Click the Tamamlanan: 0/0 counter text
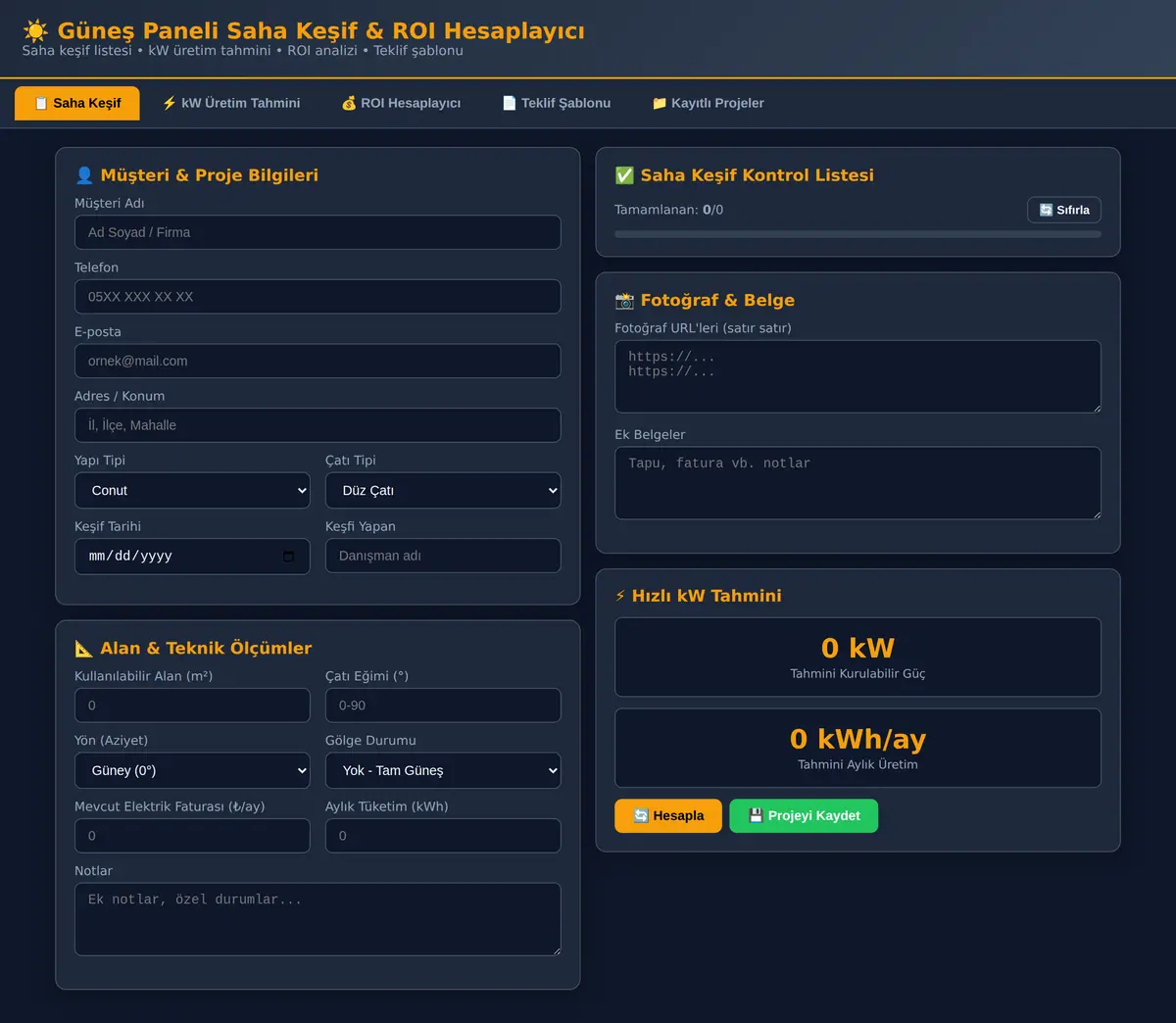This screenshot has height=1023, width=1176. pyautogui.click(x=668, y=210)
